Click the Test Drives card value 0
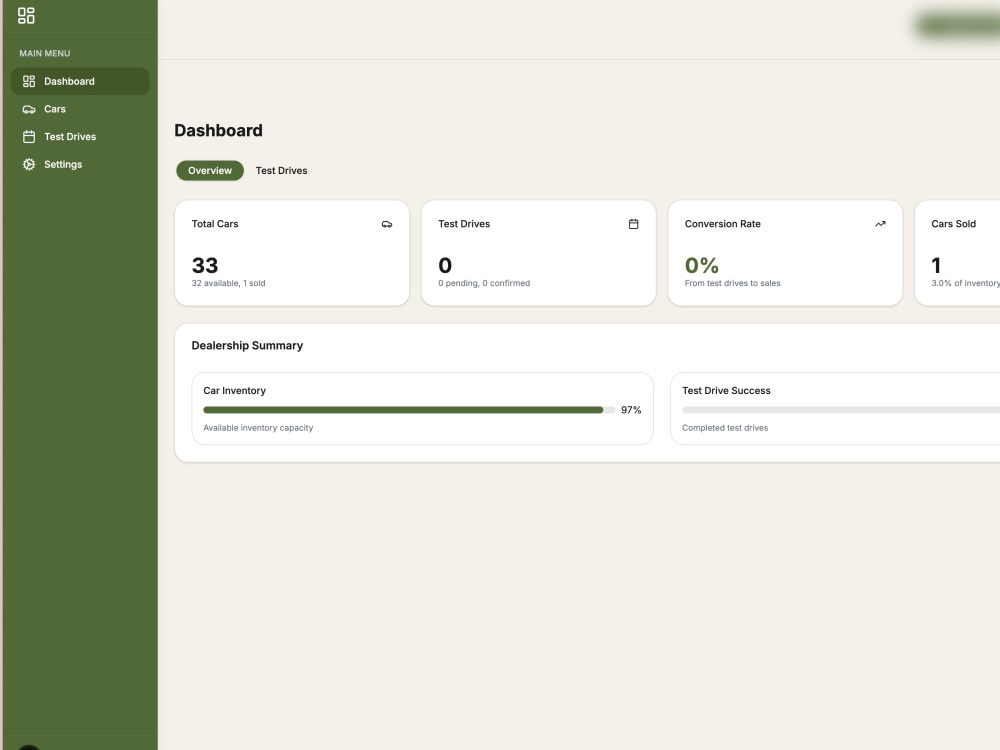 coord(445,265)
